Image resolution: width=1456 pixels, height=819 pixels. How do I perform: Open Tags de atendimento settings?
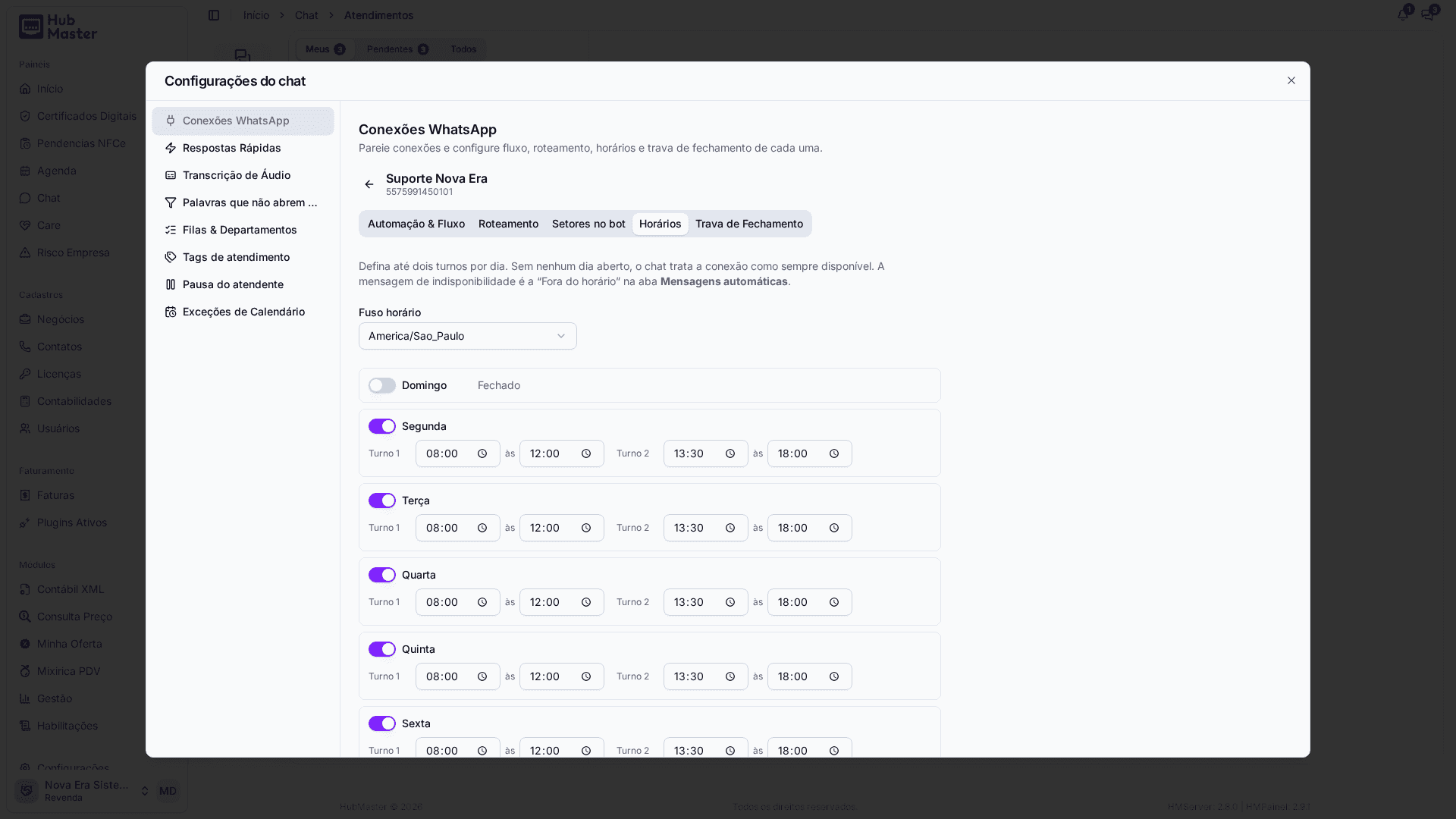pos(243,257)
